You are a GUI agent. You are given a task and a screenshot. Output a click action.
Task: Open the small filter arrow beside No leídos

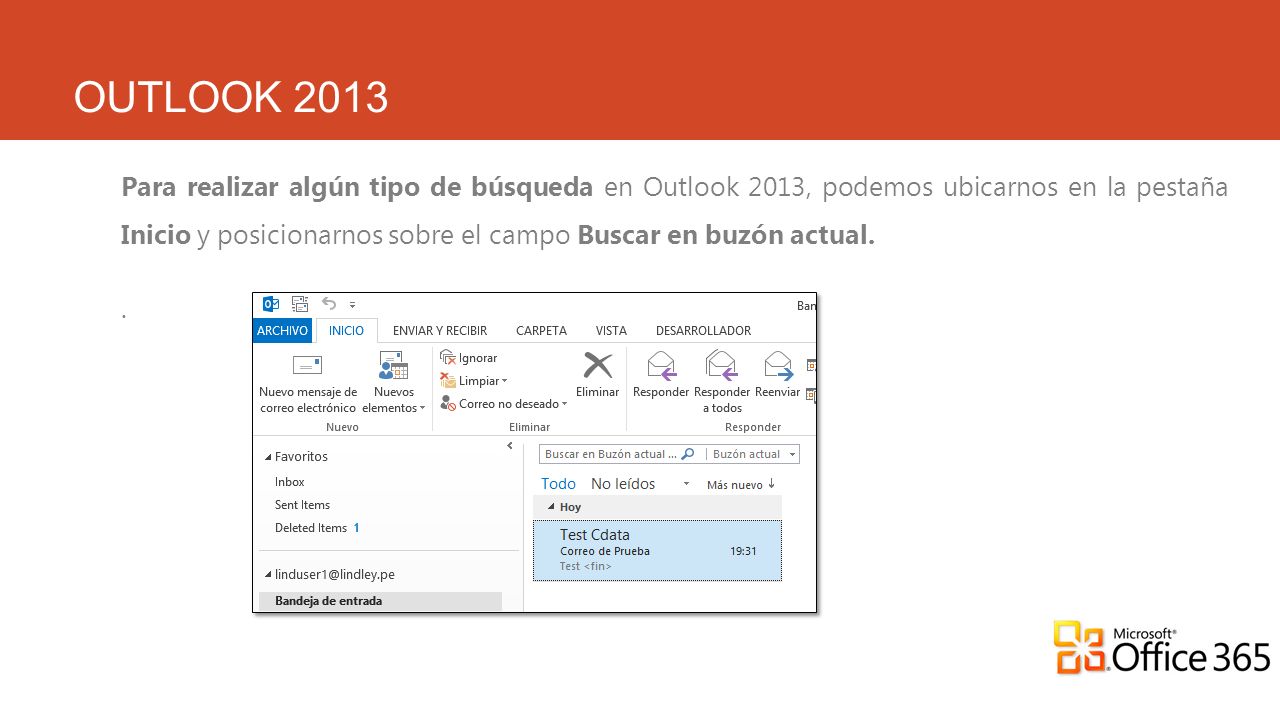coord(686,485)
